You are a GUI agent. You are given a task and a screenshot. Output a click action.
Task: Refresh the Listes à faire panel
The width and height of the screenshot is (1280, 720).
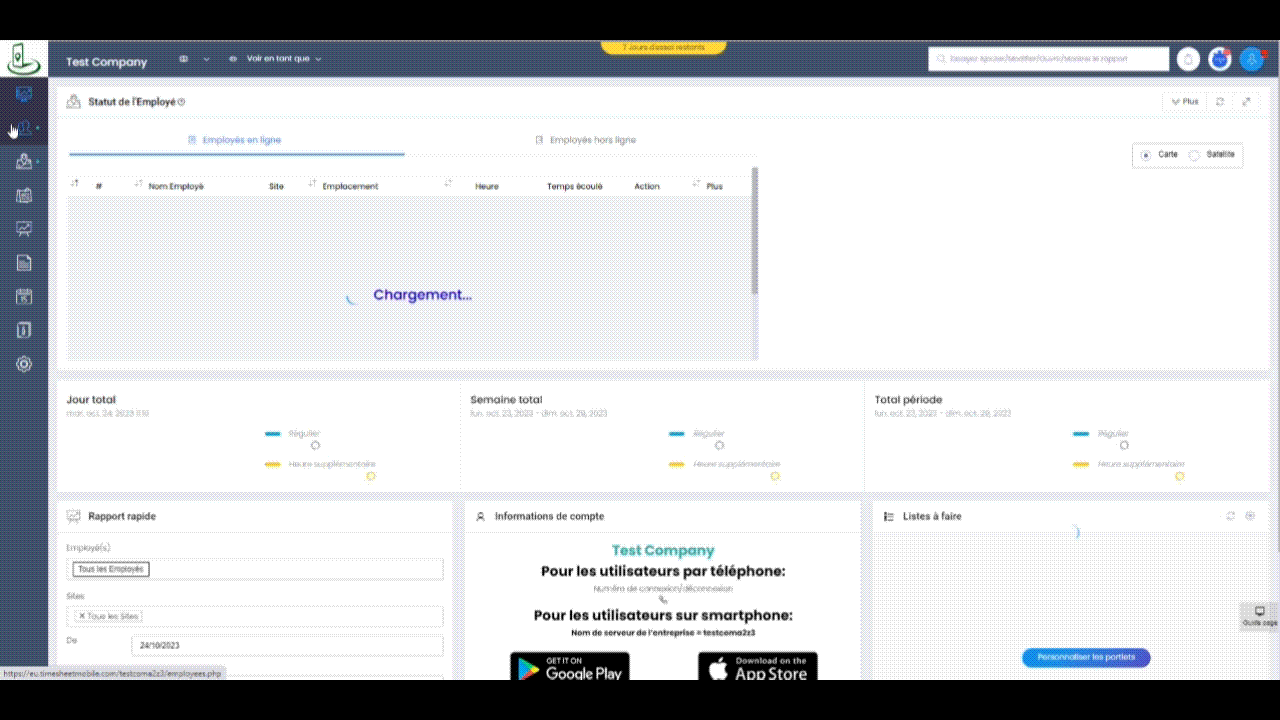pyautogui.click(x=1231, y=516)
